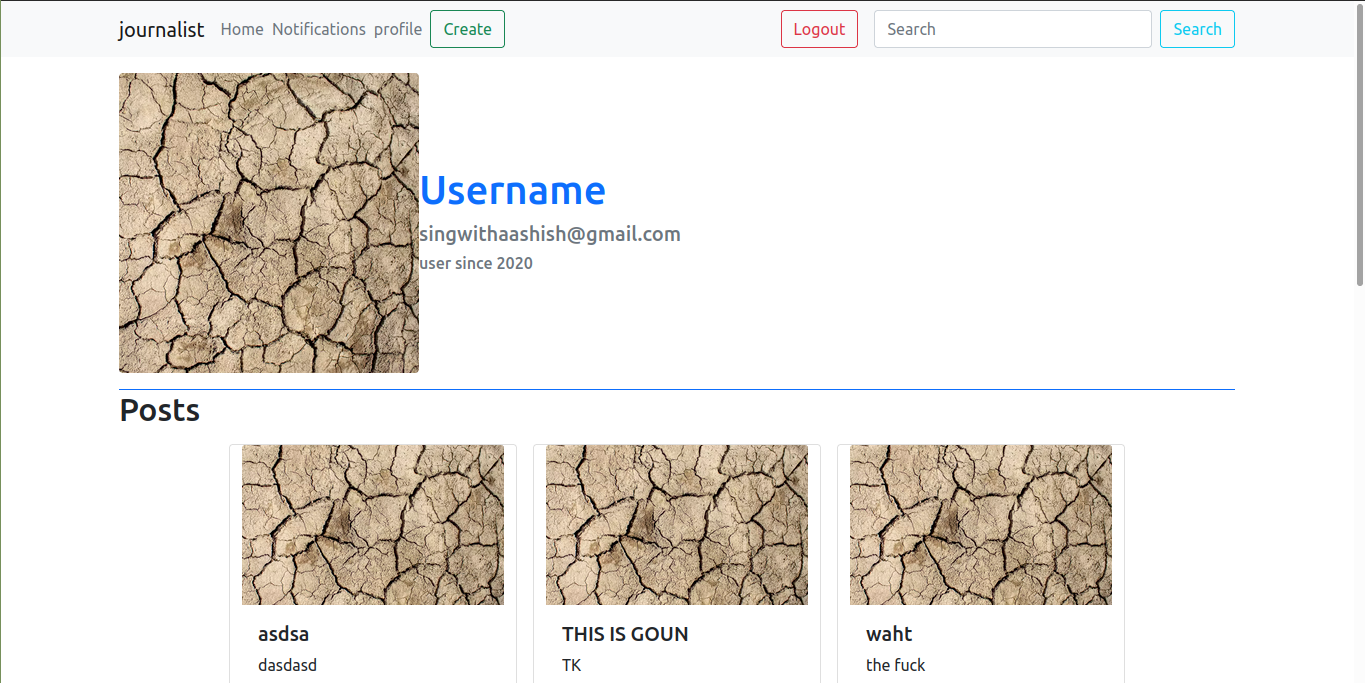Click the blue Username heading
The height and width of the screenshot is (683, 1365).
512,190
